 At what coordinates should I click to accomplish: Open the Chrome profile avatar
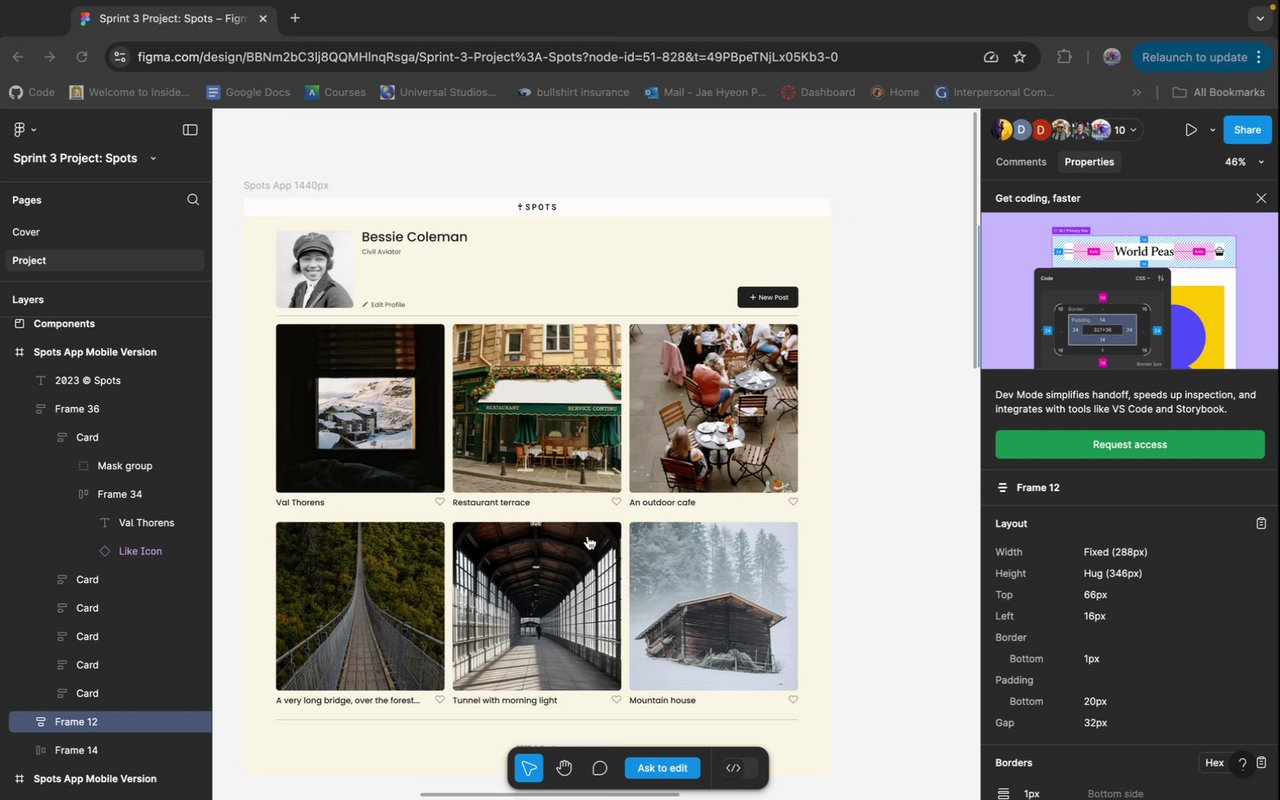pos(1111,57)
